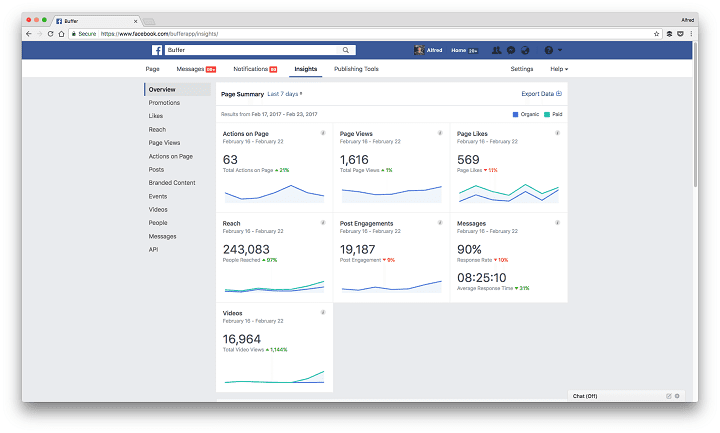Open page Settings
The width and height of the screenshot is (720, 433).
pos(522,69)
